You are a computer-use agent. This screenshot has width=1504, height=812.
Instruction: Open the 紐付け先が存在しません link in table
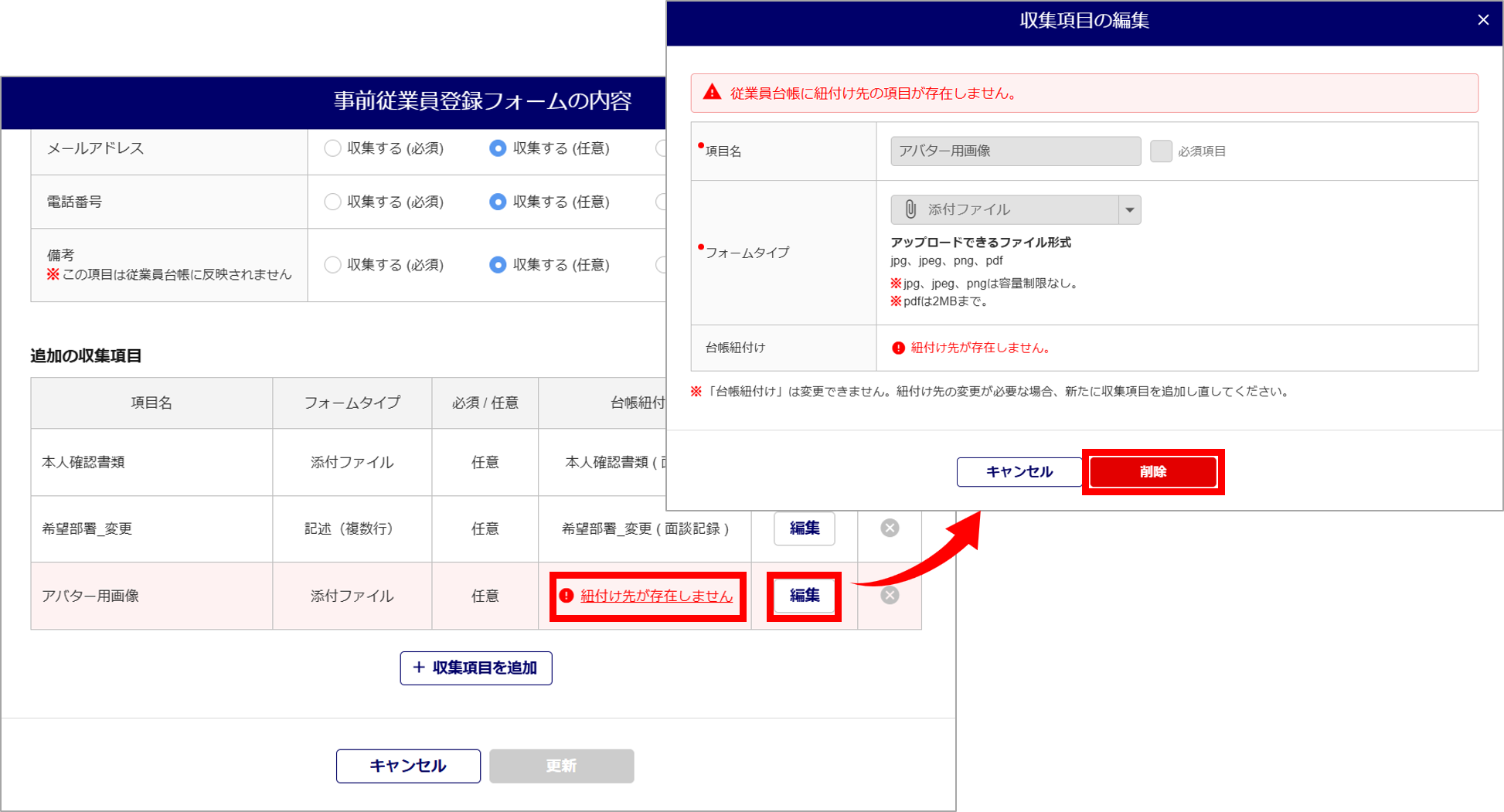656,596
